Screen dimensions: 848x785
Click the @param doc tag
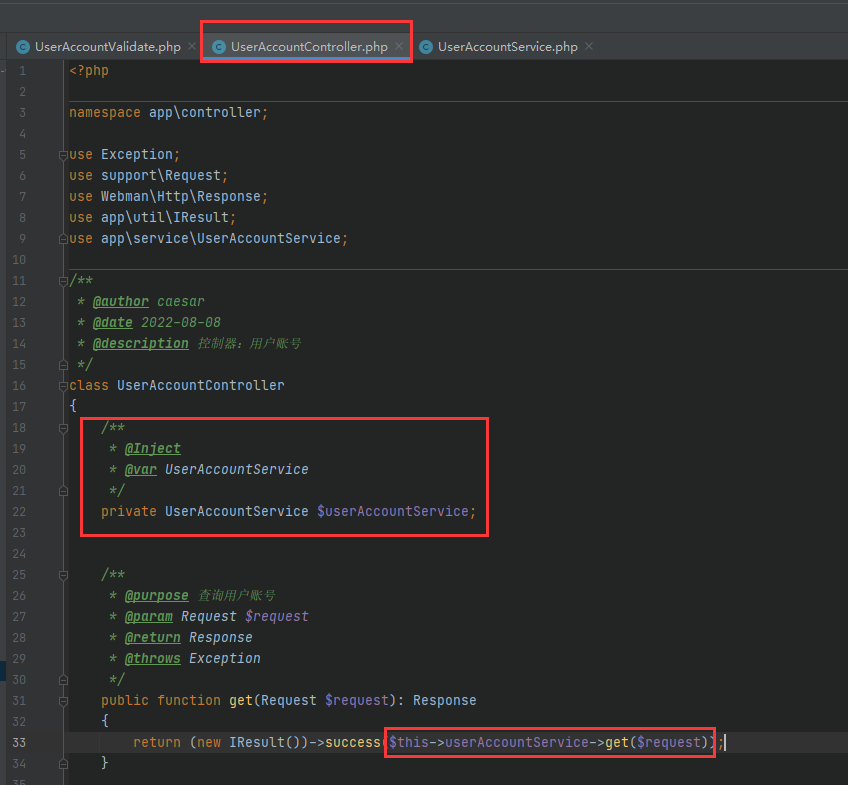149,616
